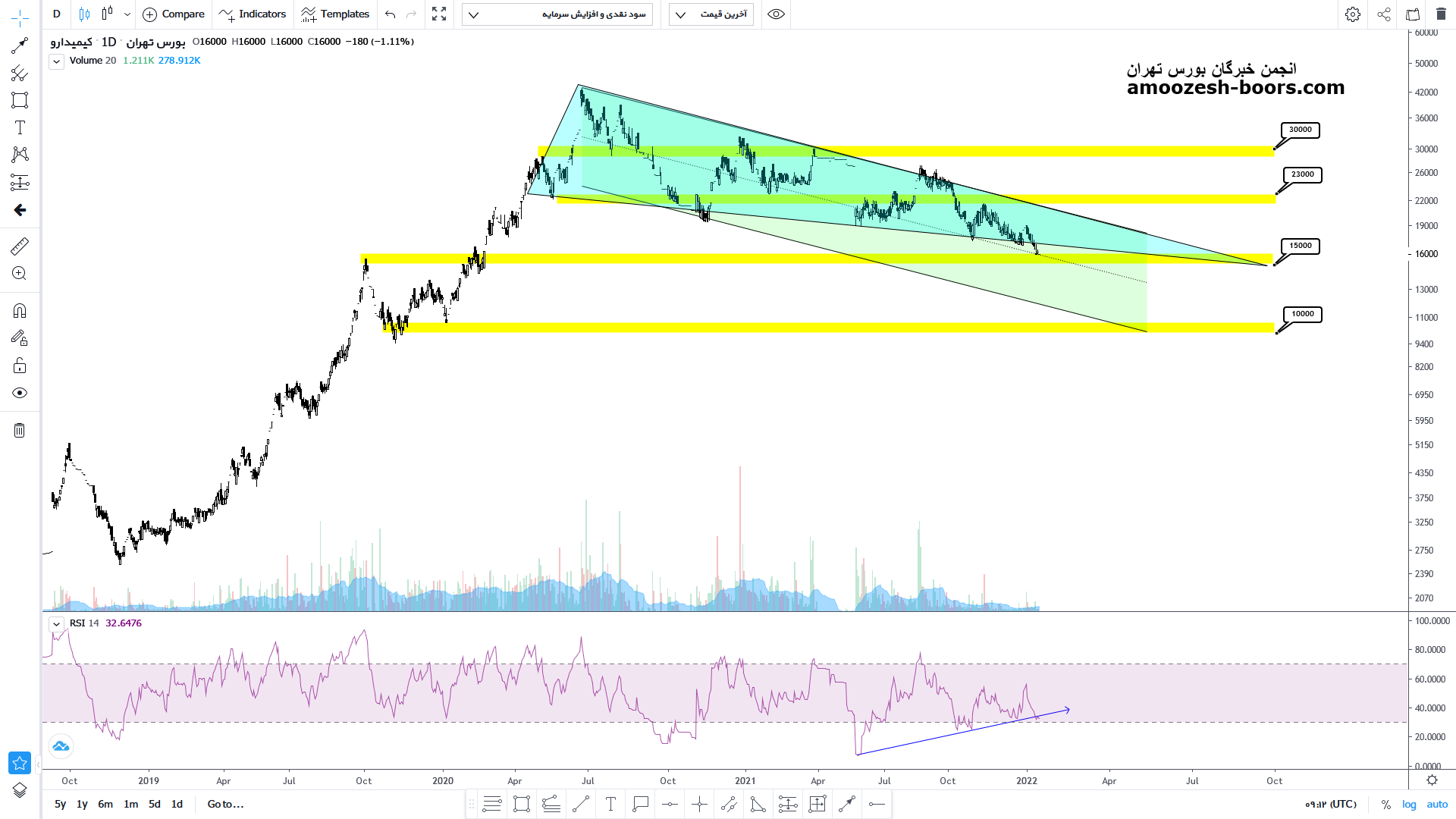Select the text annotation tool
The height and width of the screenshot is (819, 1456).
tap(20, 127)
